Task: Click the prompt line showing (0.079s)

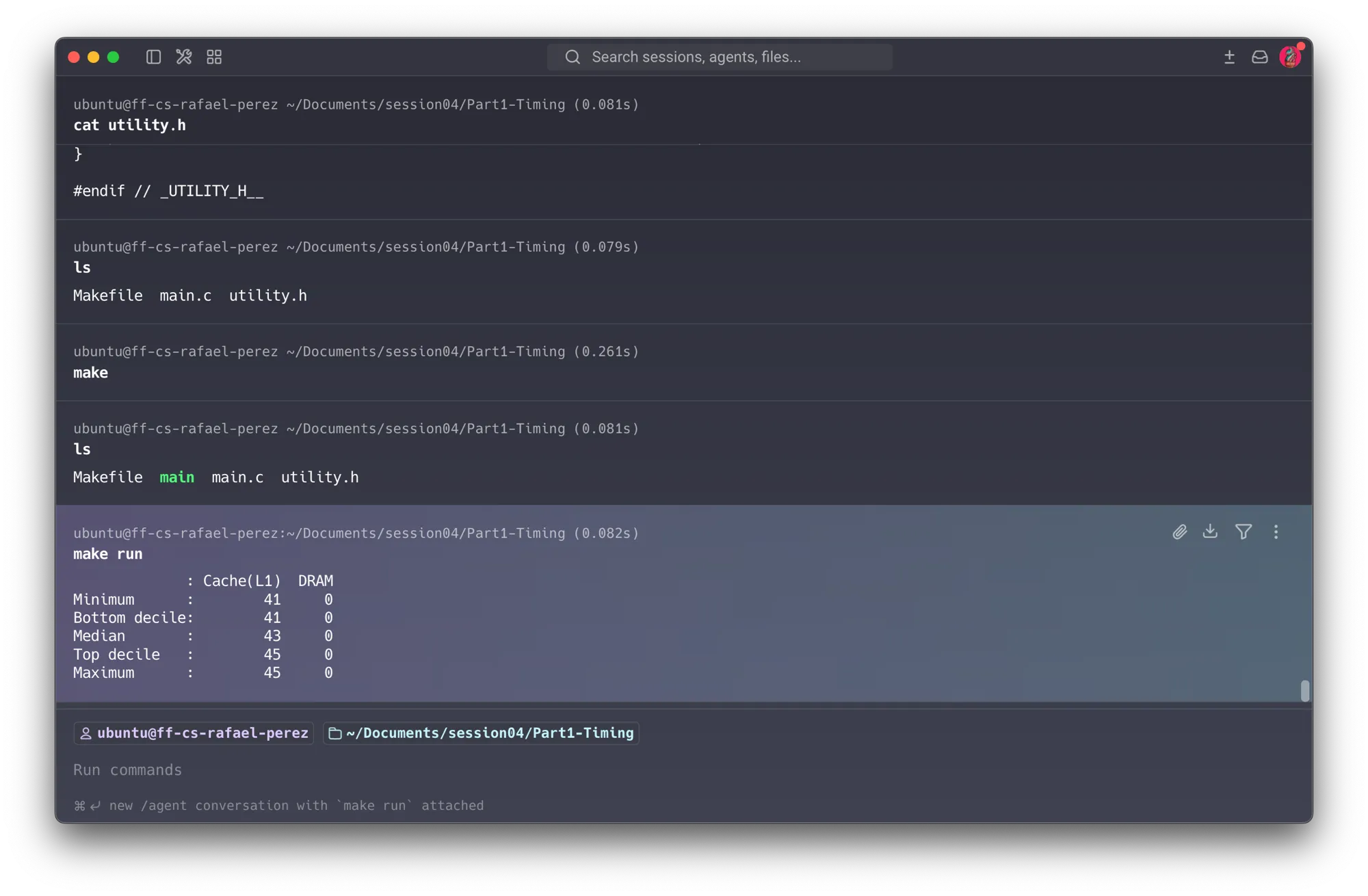Action: (356, 247)
